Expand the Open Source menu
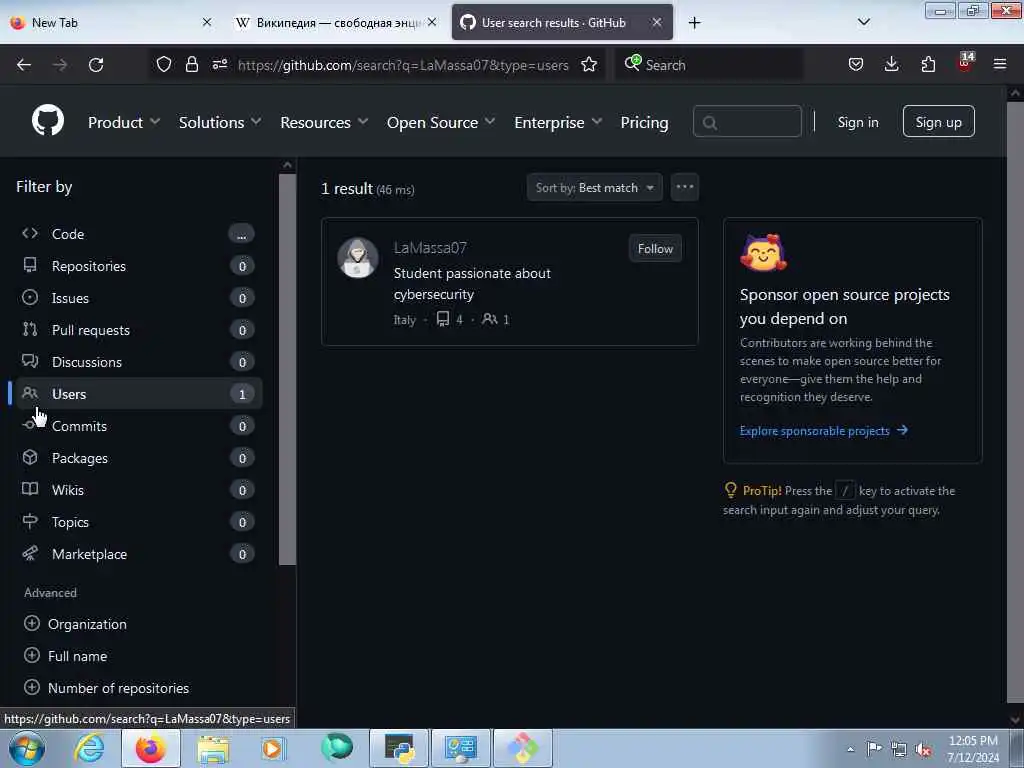 pos(441,122)
